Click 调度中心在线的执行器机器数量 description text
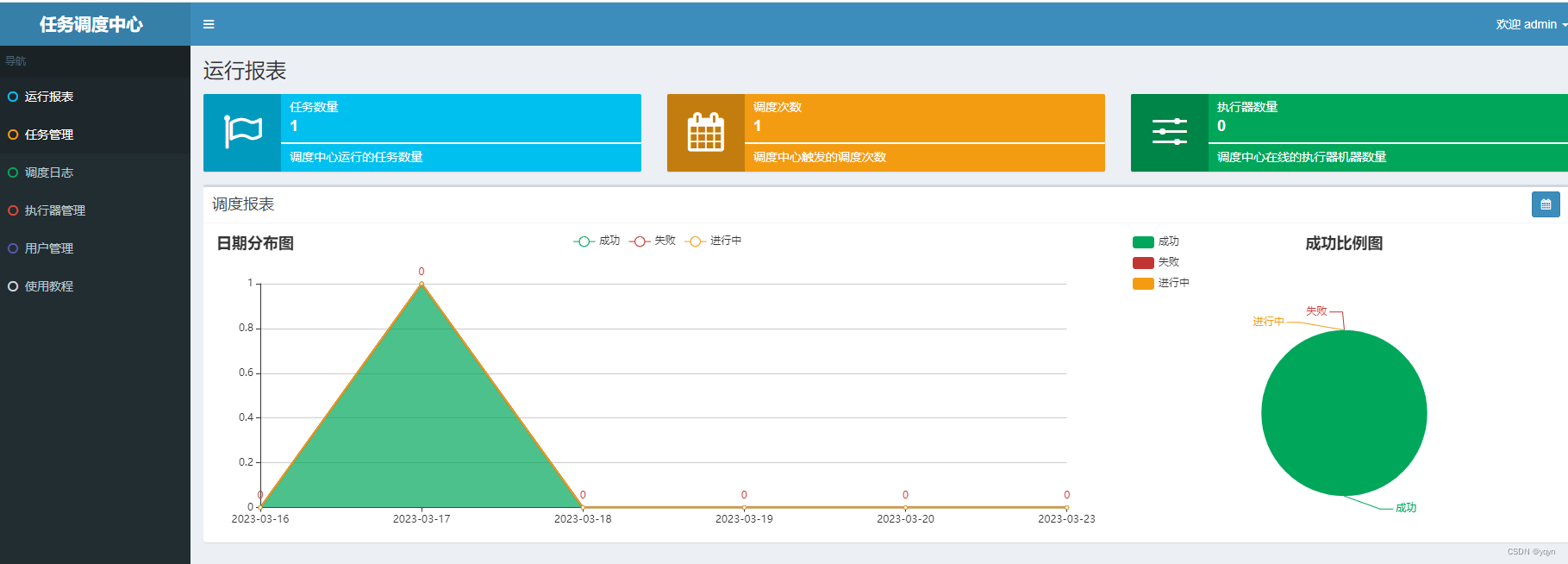Screen dimensions: 1568x564 [1302, 157]
